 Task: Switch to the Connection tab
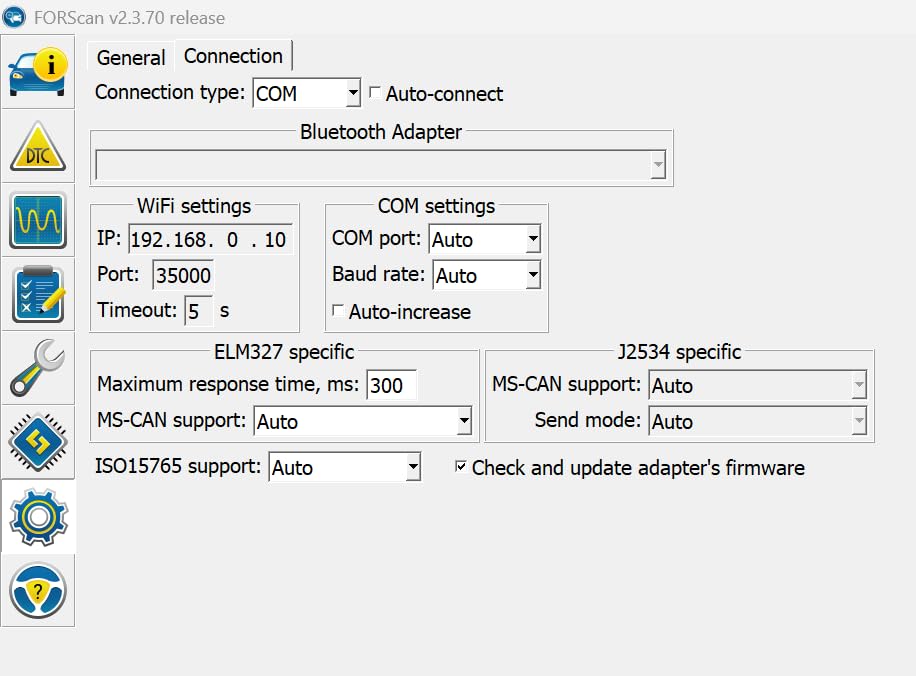click(233, 56)
